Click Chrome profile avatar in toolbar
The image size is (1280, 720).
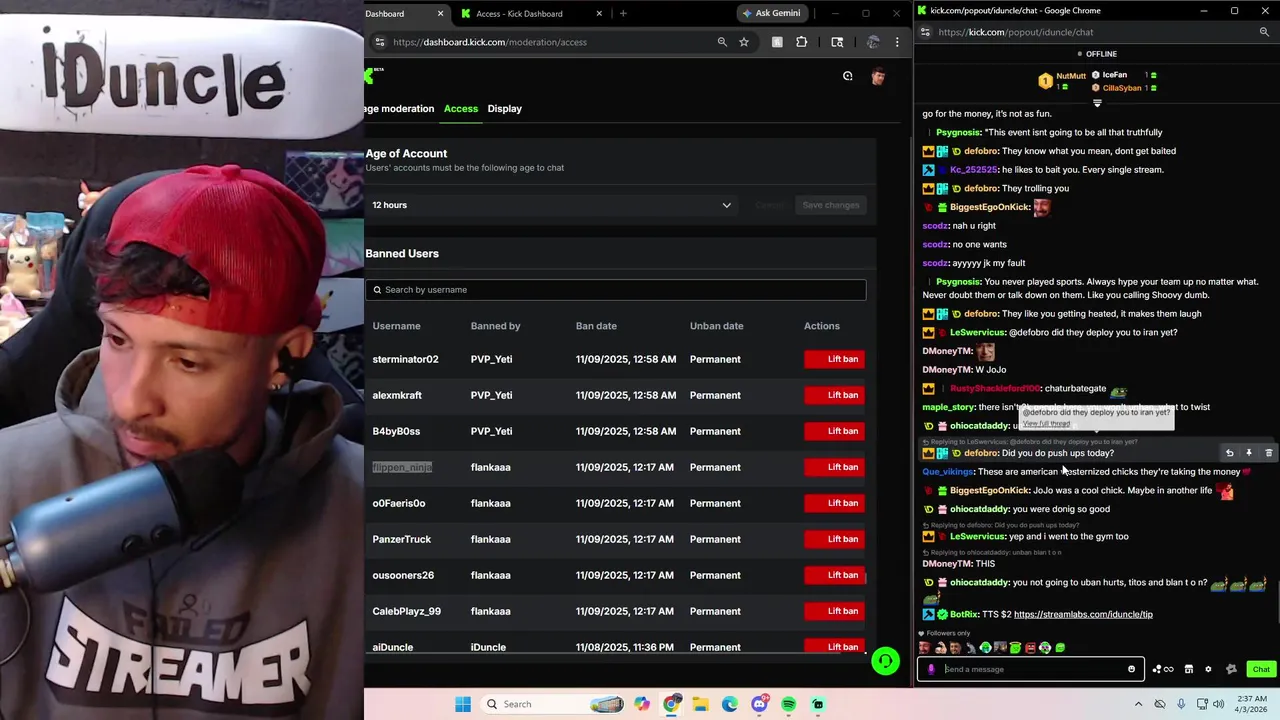873,42
